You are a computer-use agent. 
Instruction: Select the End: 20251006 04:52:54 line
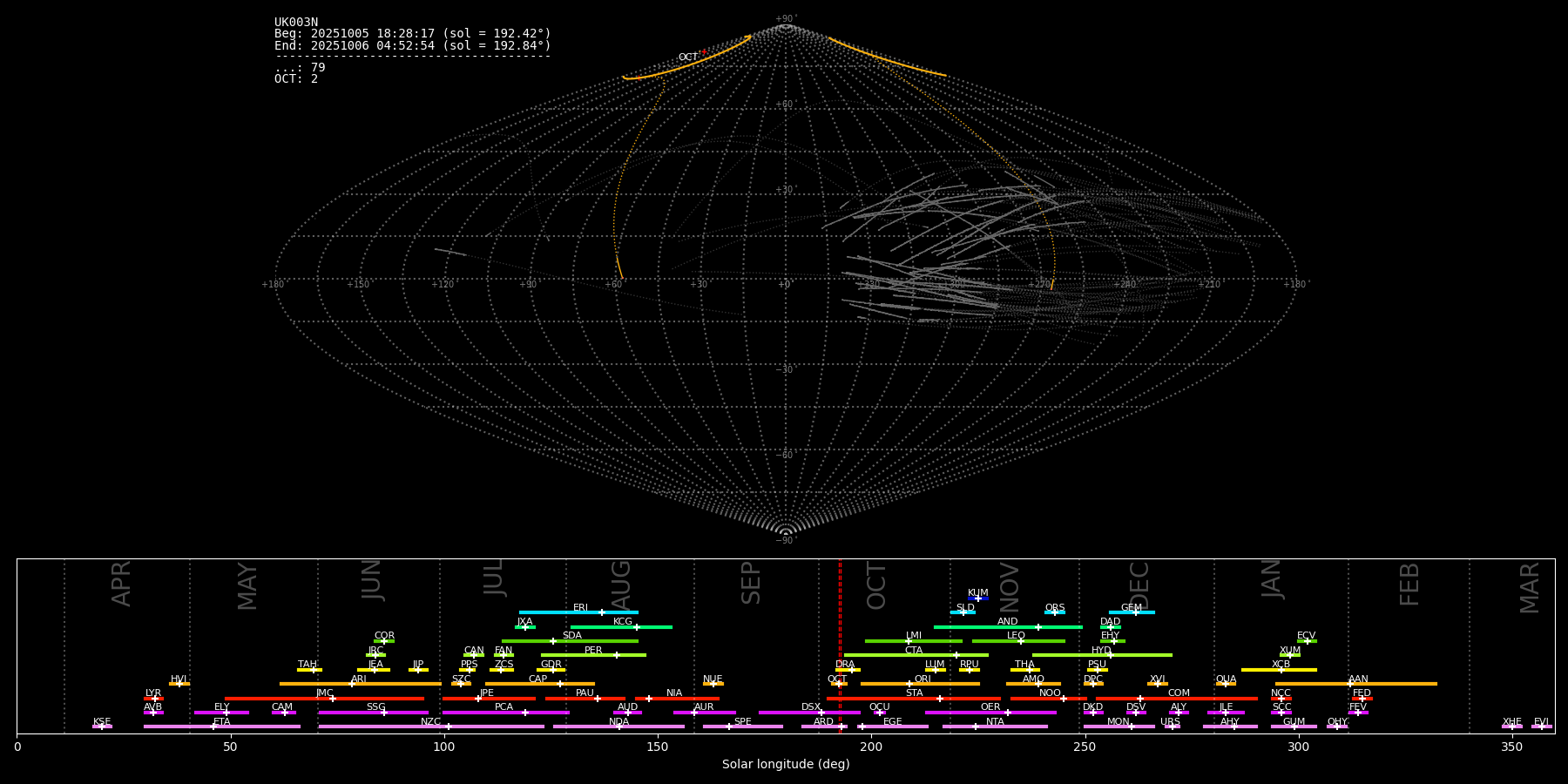(x=413, y=45)
